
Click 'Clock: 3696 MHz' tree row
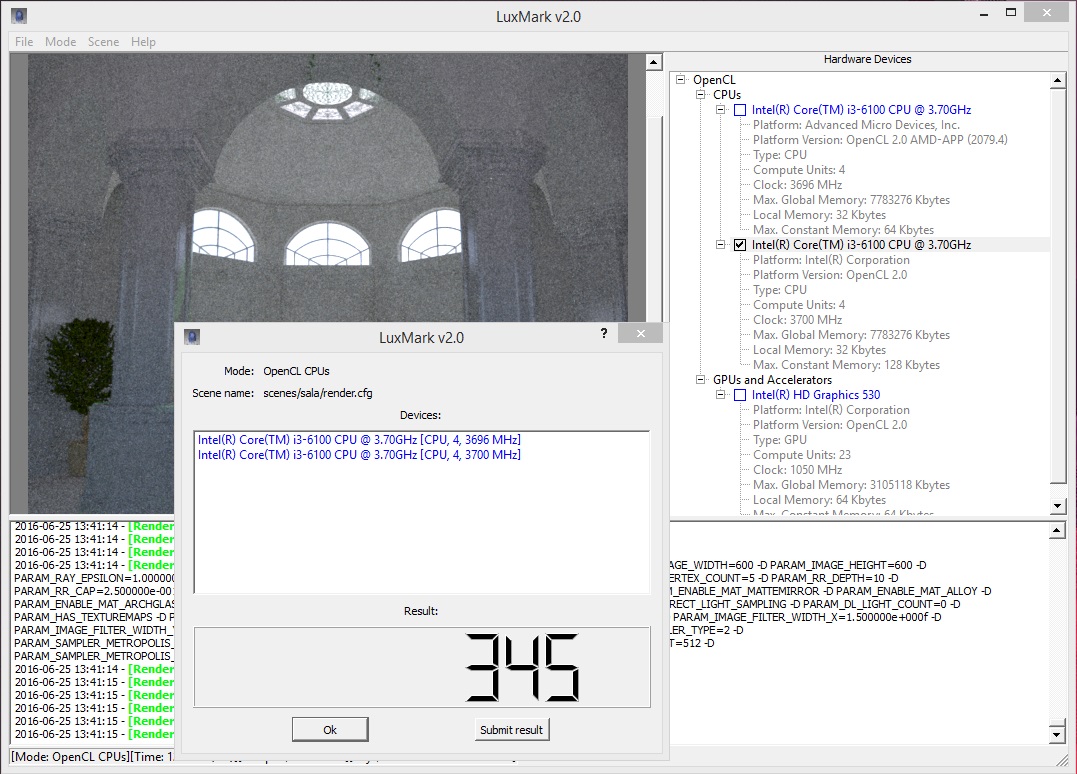(x=797, y=185)
